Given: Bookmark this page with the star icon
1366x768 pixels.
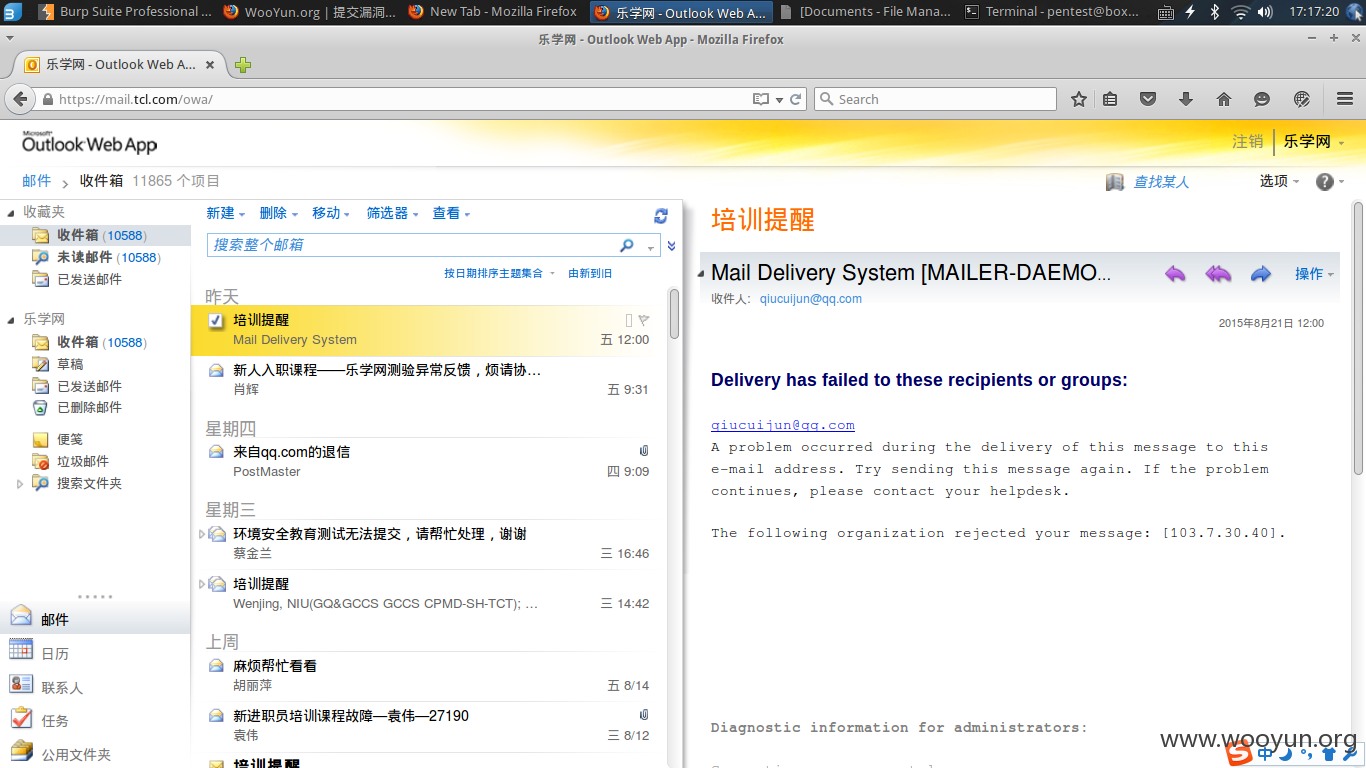Looking at the screenshot, I should point(1079,99).
